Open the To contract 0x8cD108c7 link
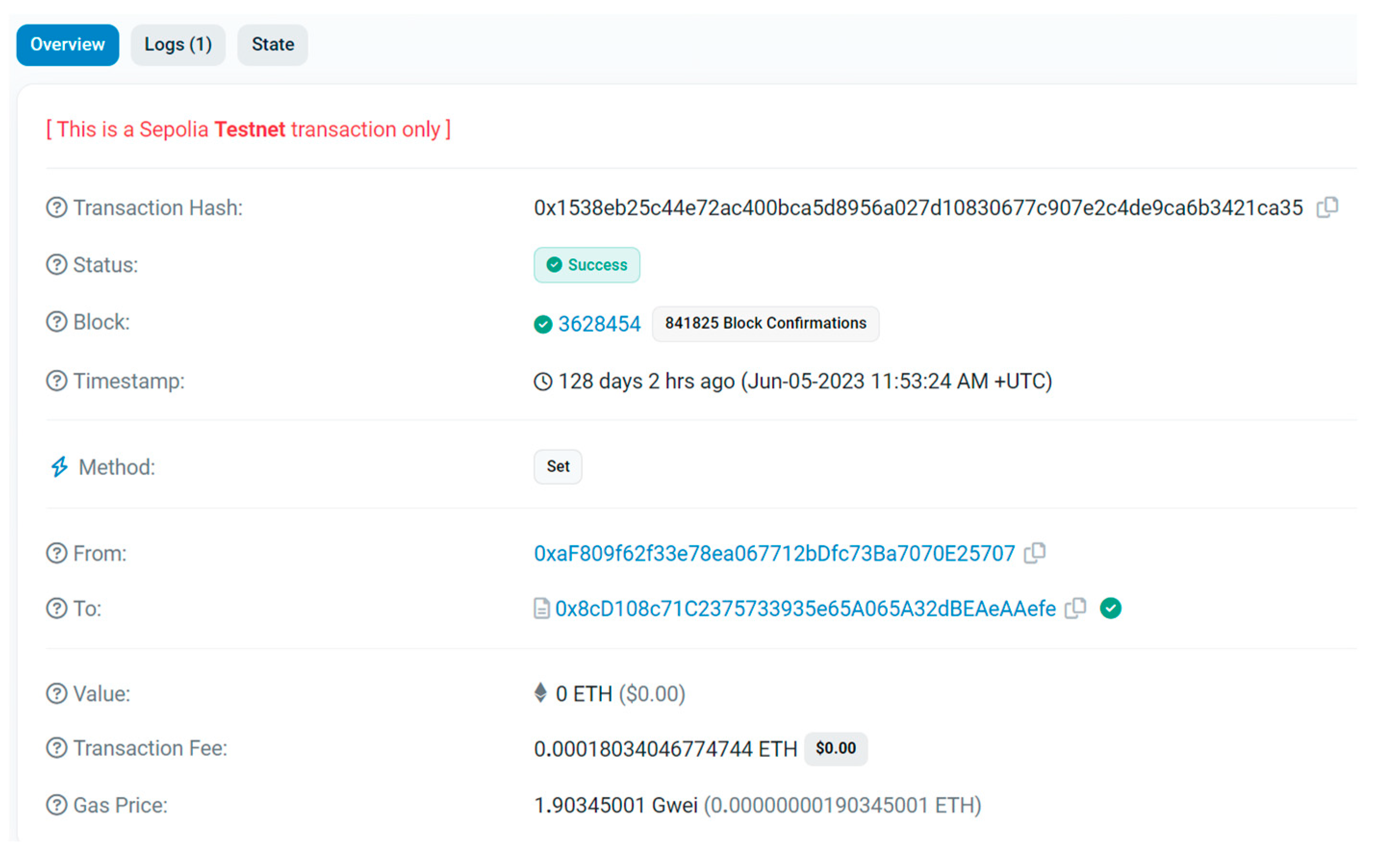The height and width of the screenshot is (868, 1376). 805,609
